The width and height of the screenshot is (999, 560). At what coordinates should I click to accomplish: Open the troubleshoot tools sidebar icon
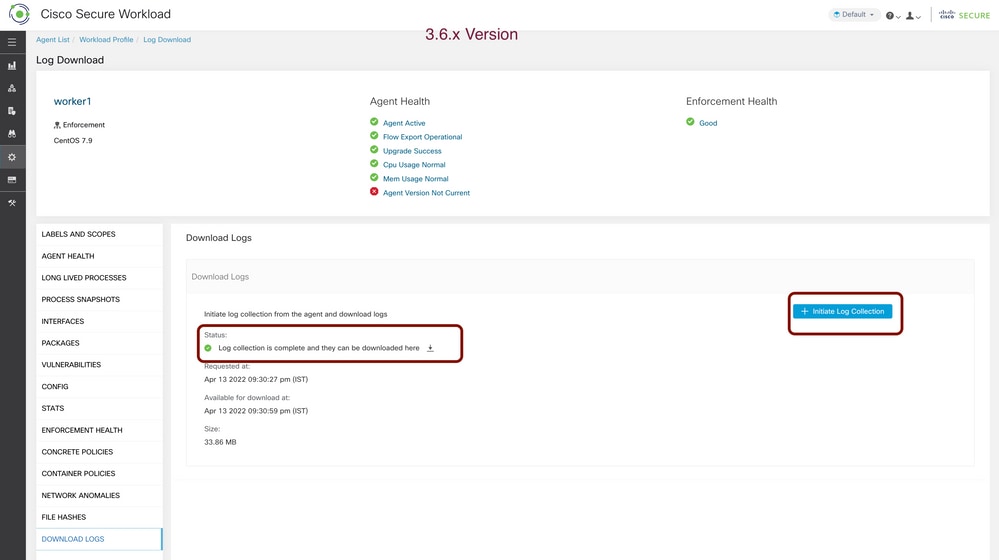point(12,203)
